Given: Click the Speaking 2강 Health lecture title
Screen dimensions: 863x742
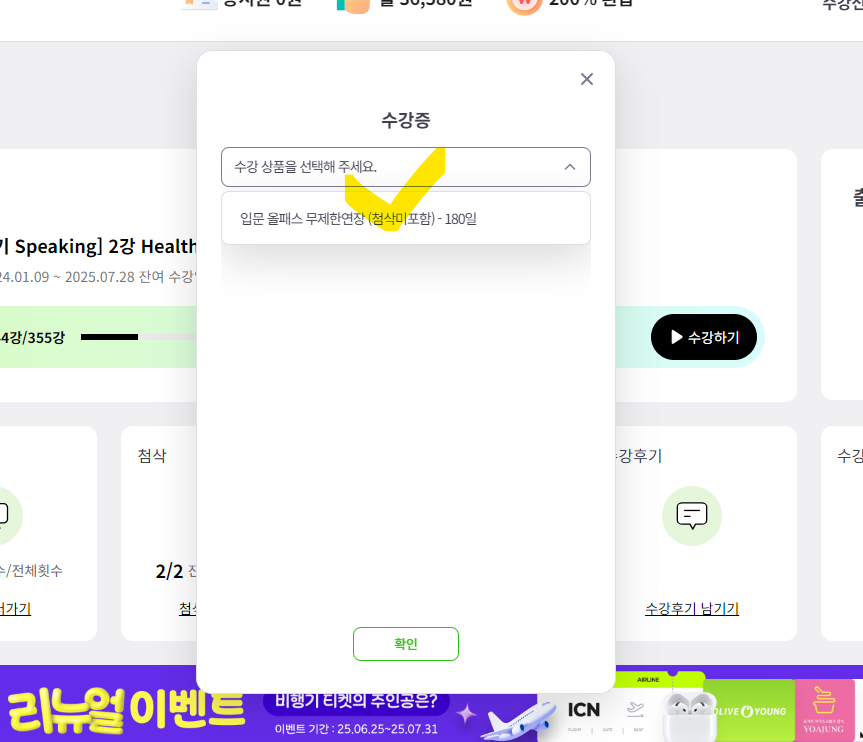Looking at the screenshot, I should pyautogui.click(x=98, y=247).
